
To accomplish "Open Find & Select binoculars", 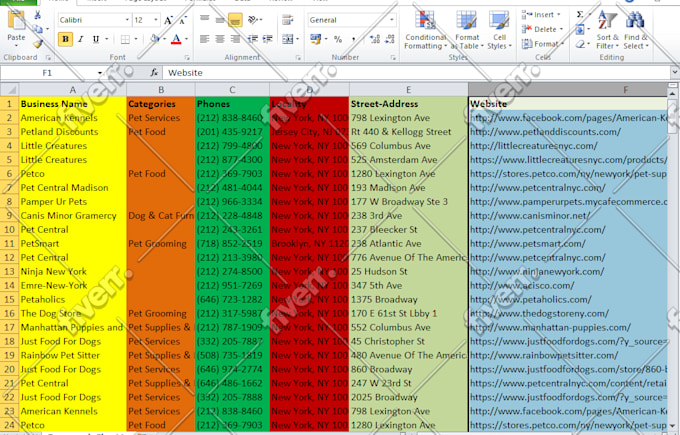I will pyautogui.click(x=636, y=29).
